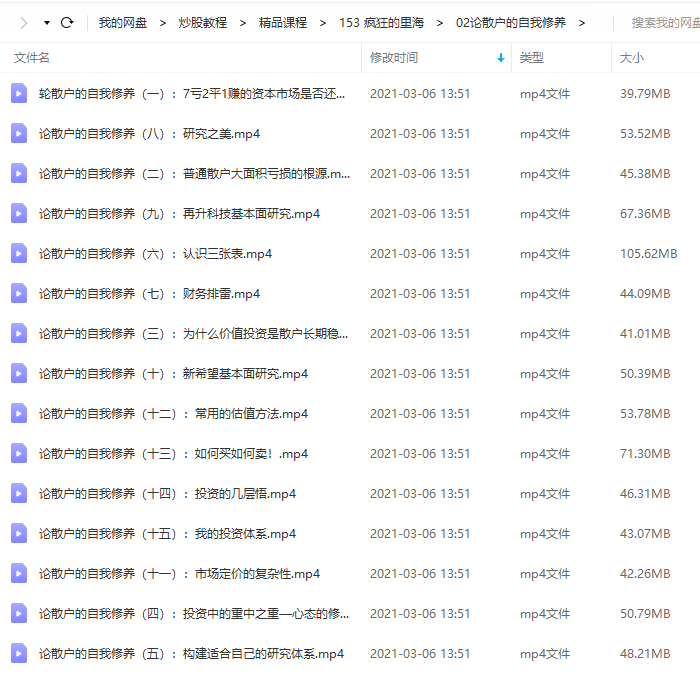Expand chevron after 我的网盘 breadcrumb

click(163, 23)
